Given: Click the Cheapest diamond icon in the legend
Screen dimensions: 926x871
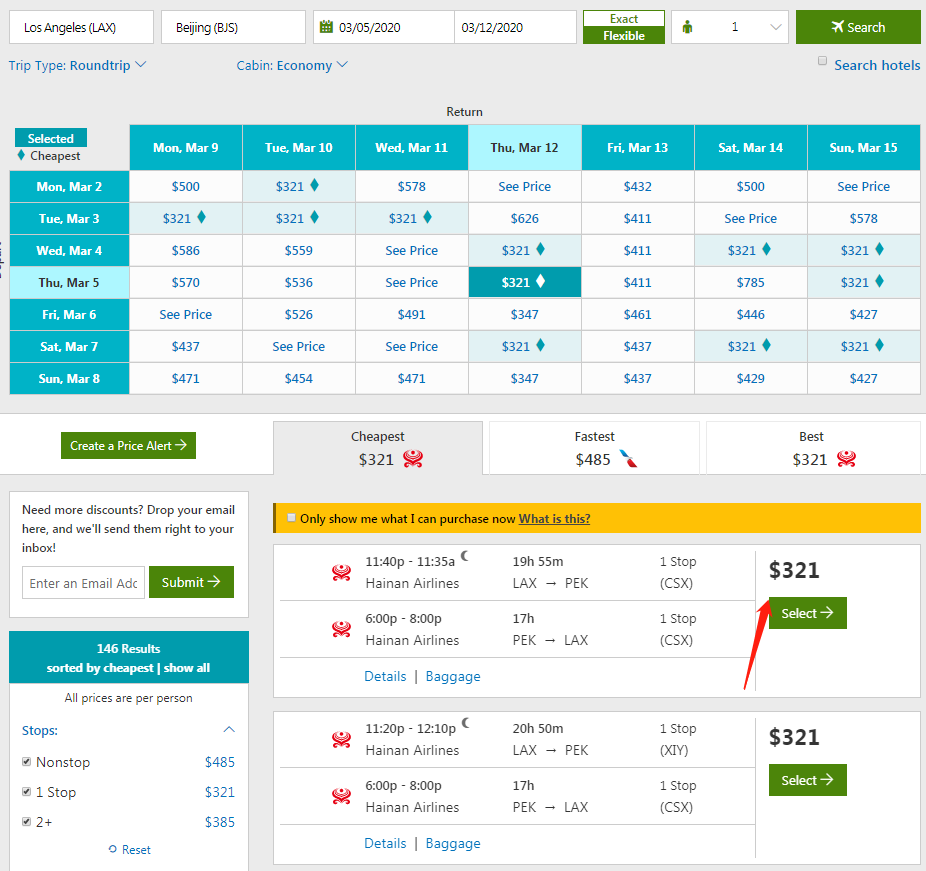Looking at the screenshot, I should click(21, 155).
